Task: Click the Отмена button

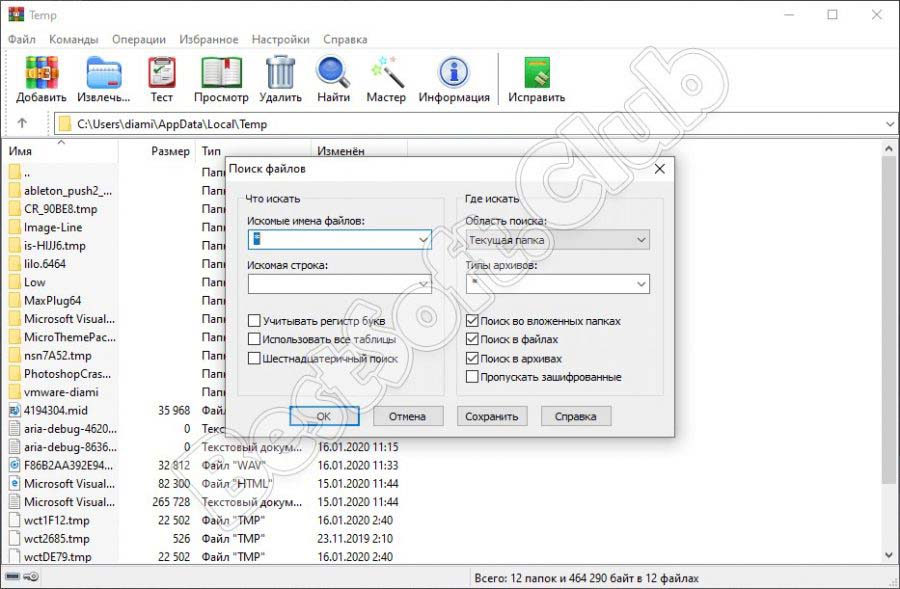Action: pyautogui.click(x=408, y=416)
